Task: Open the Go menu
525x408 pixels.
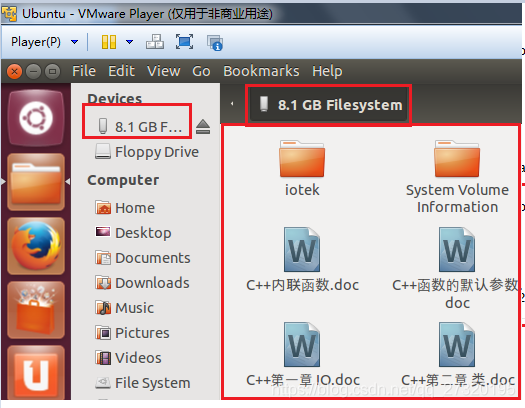Action: point(201,71)
